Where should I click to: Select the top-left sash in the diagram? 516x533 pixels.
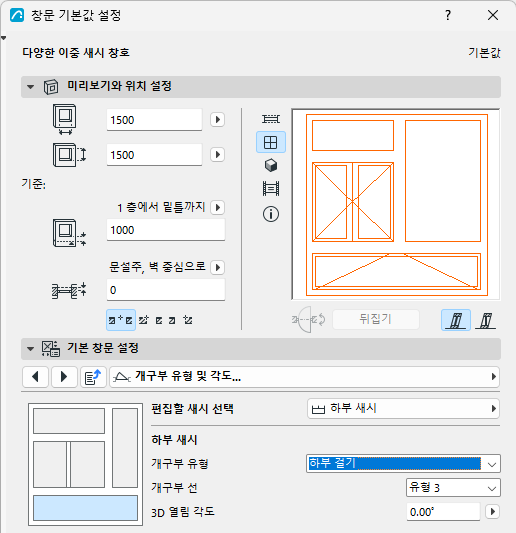(x=69, y=421)
